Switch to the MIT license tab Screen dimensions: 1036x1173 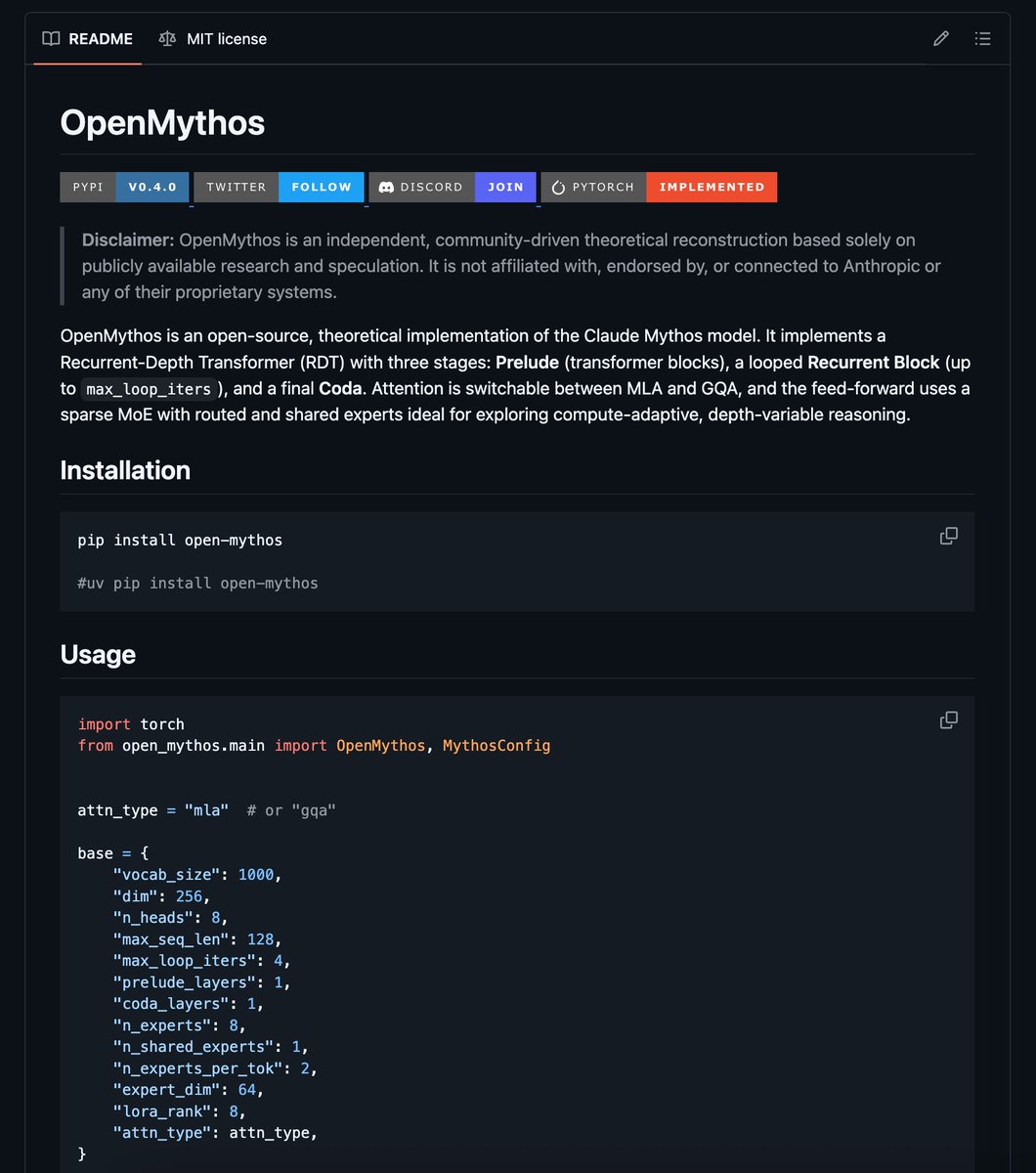tap(212, 39)
